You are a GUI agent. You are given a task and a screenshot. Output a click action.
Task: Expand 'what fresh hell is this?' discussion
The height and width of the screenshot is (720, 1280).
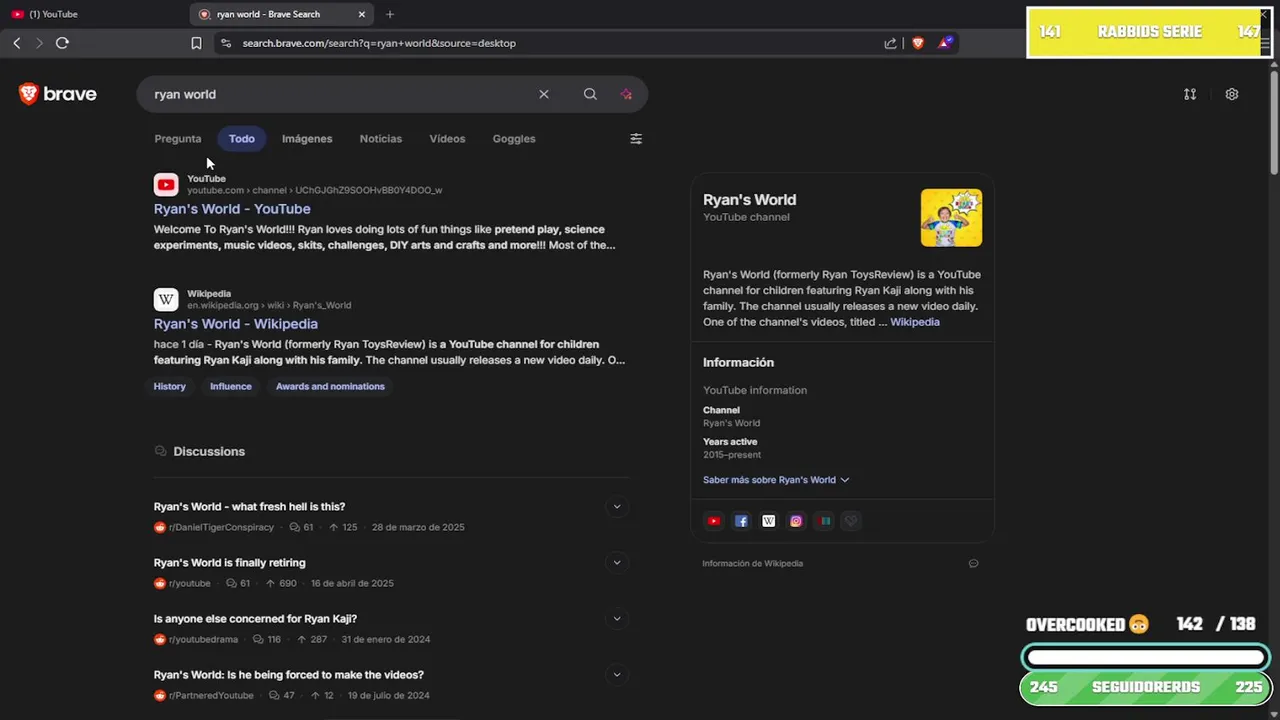tap(617, 507)
